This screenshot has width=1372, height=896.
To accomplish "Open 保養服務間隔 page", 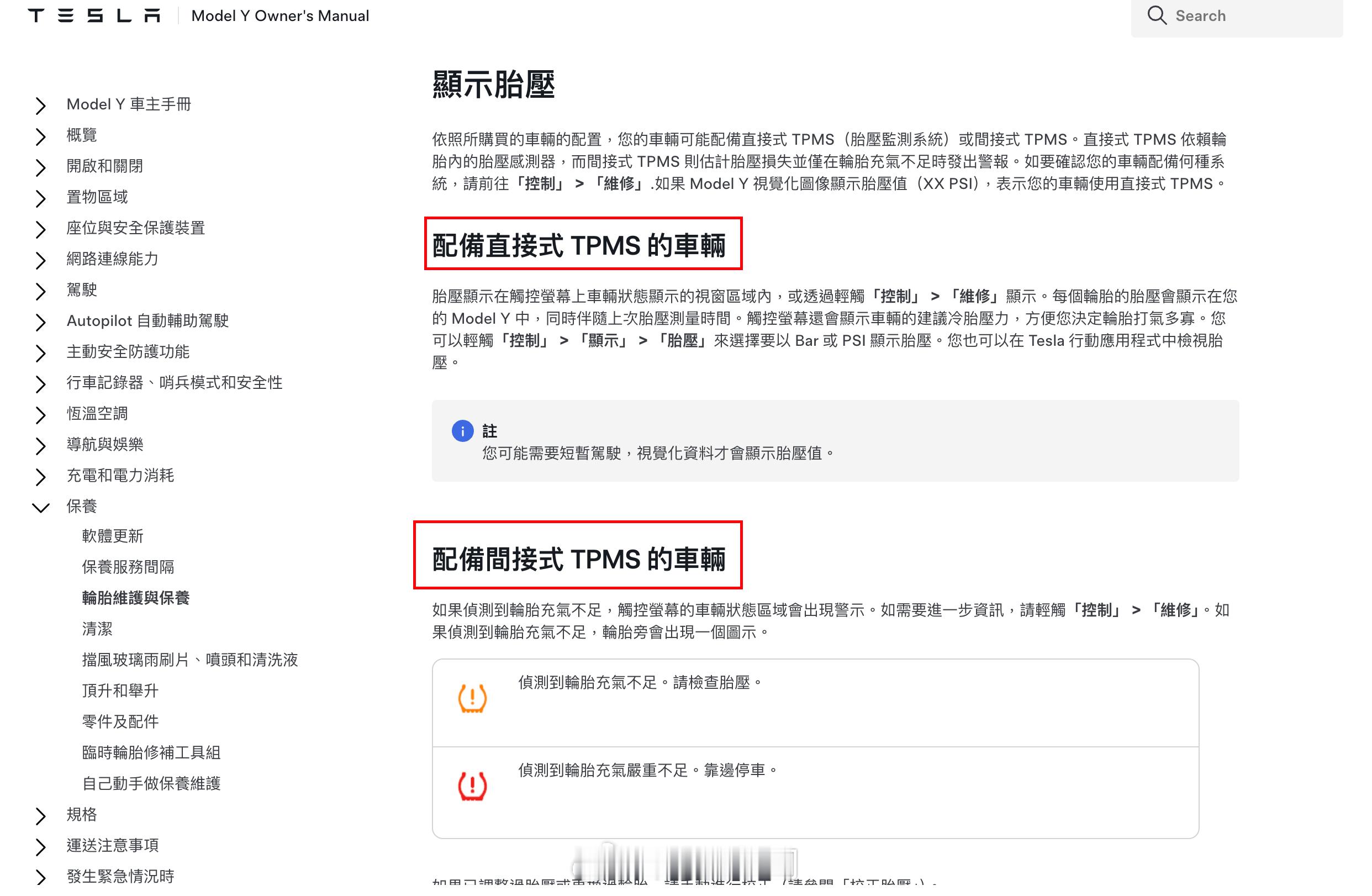I will click(128, 567).
